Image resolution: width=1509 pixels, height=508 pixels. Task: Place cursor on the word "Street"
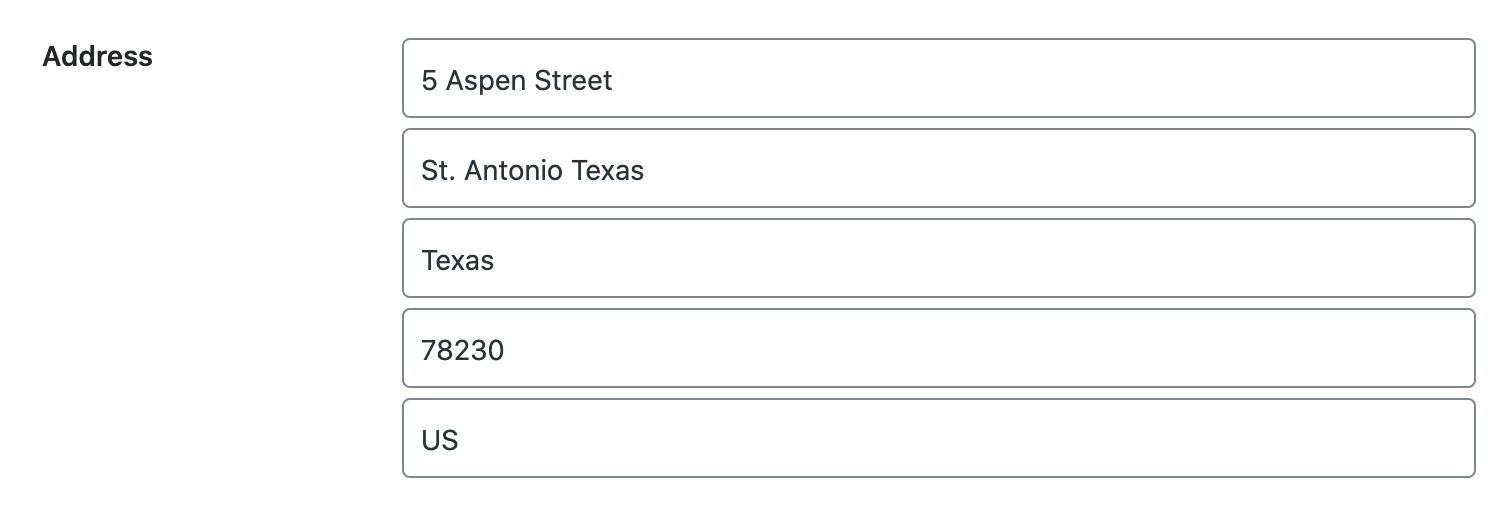click(572, 80)
